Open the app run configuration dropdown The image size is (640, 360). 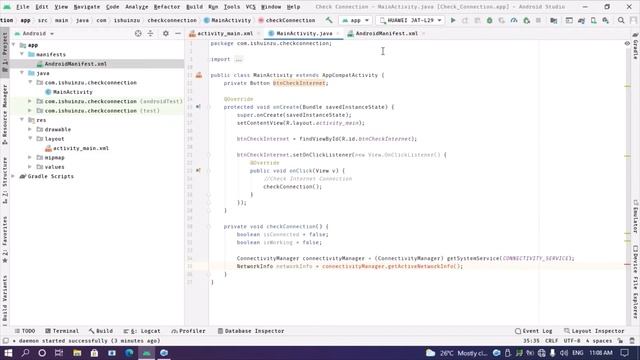[x=356, y=20]
